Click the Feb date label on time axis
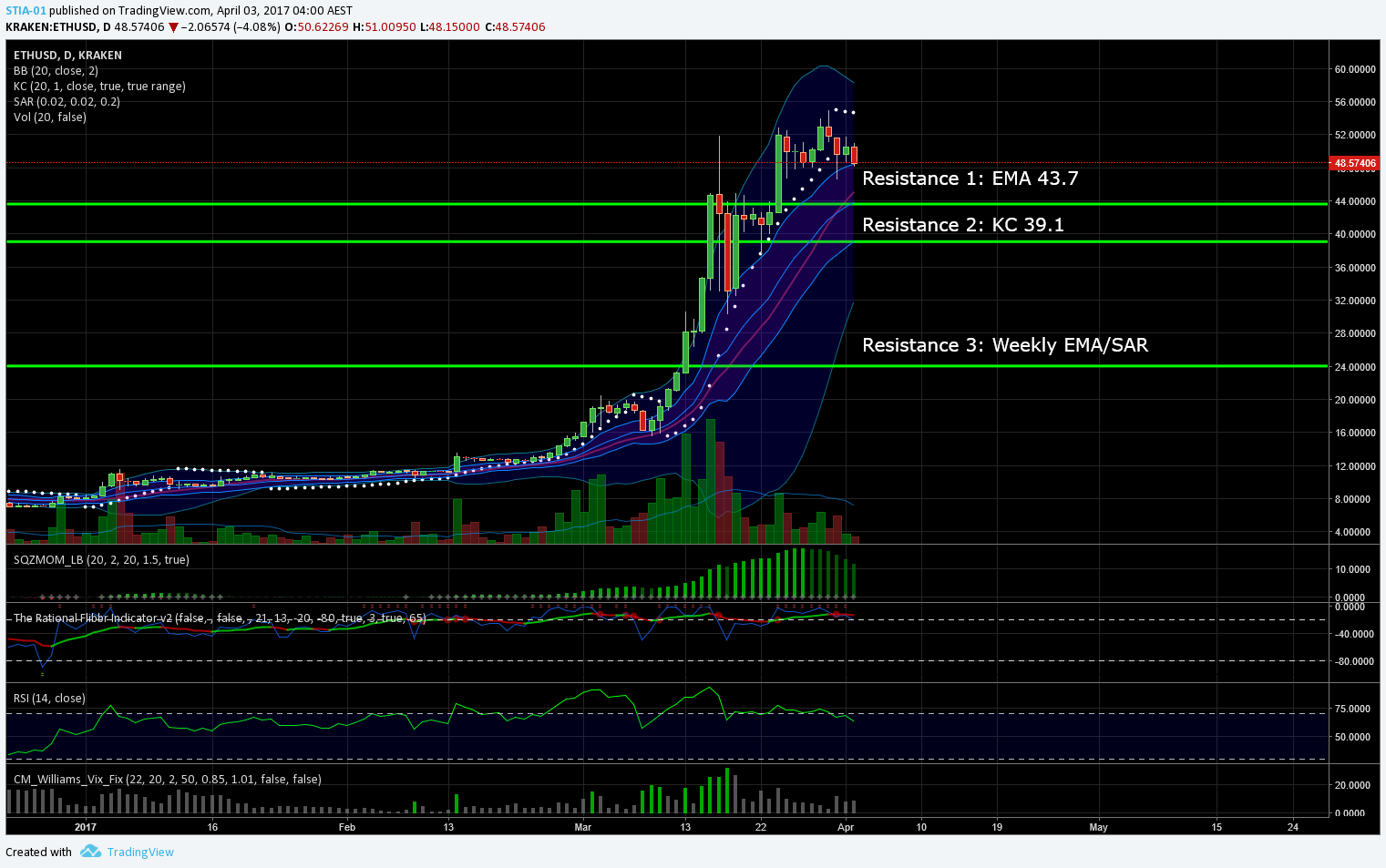Screen dimensions: 1386x868 click(346, 827)
